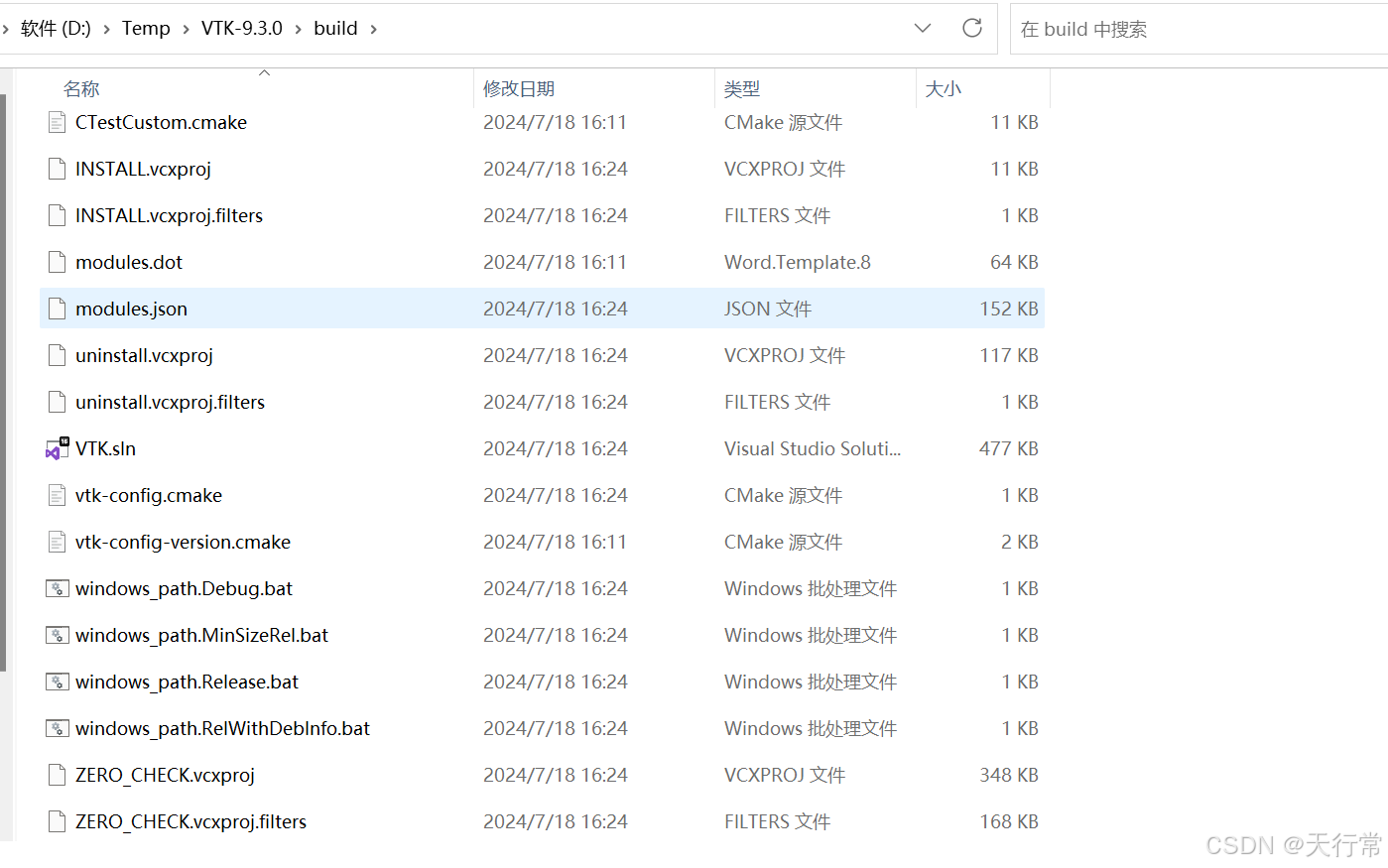1388x868 pixels.
Task: Select the file name vtk-config-version.cmake
Action: tap(183, 542)
